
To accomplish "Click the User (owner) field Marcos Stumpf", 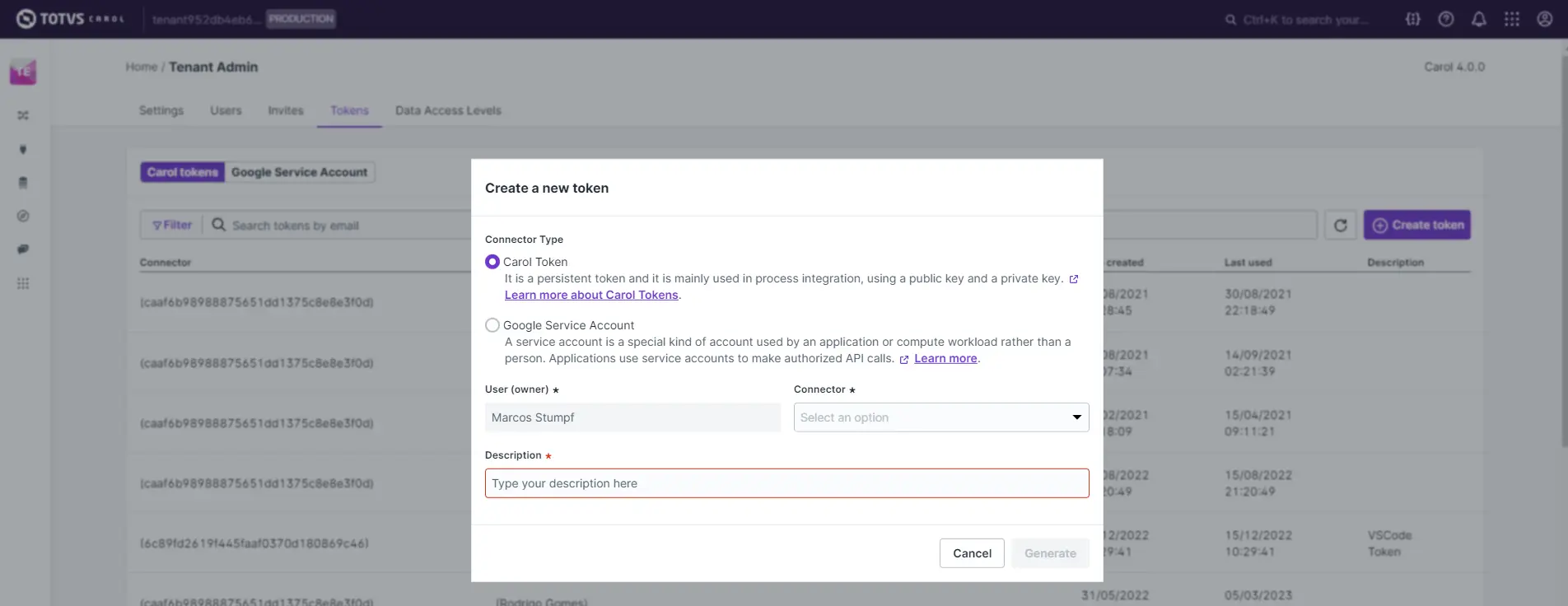I will pyautogui.click(x=632, y=417).
